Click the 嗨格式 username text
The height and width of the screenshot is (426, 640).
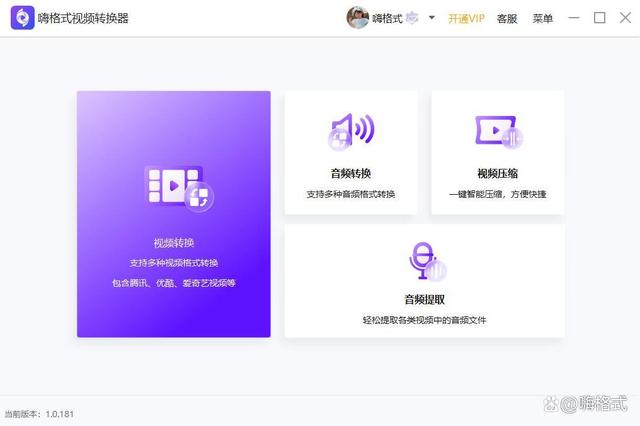(x=387, y=18)
